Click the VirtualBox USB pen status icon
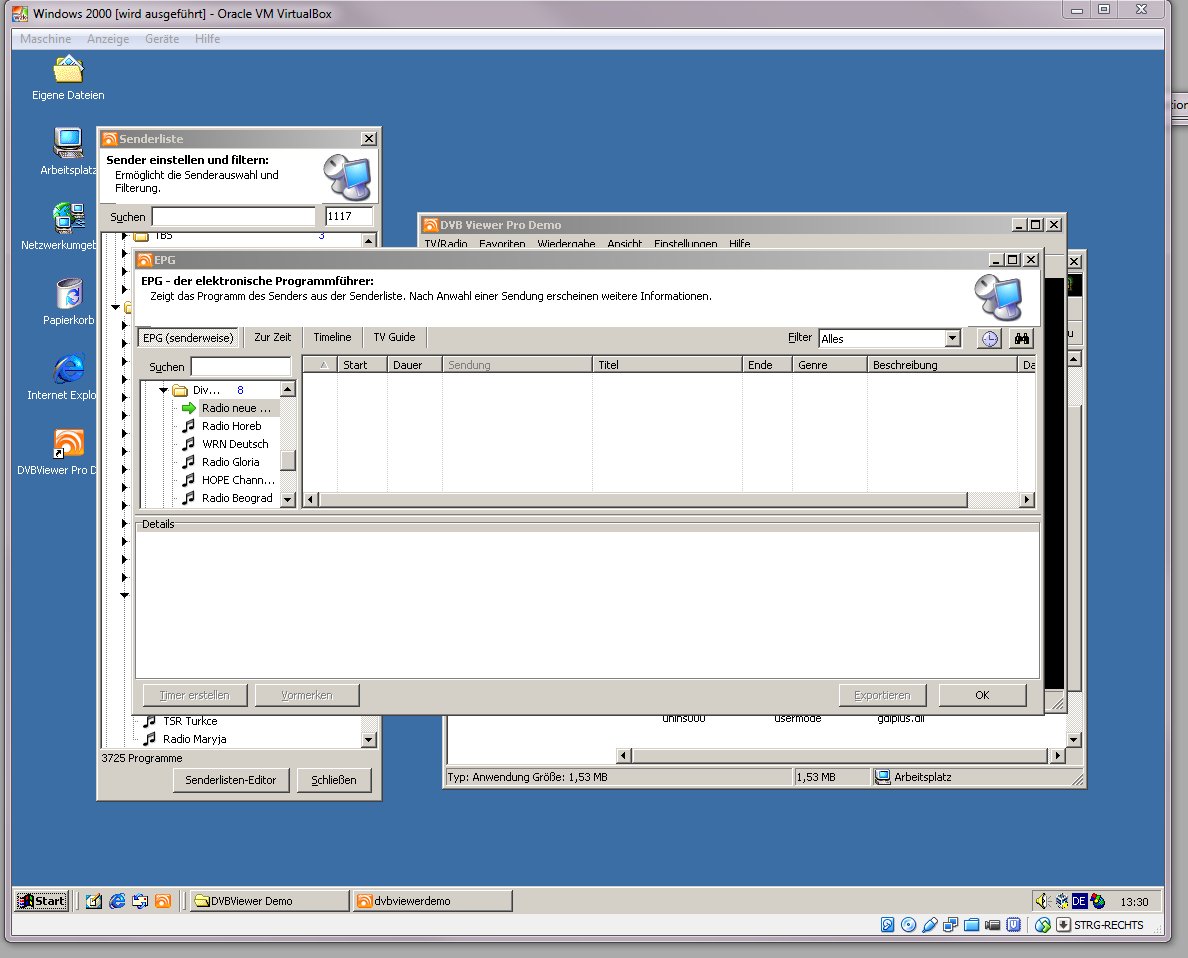 coord(930,925)
